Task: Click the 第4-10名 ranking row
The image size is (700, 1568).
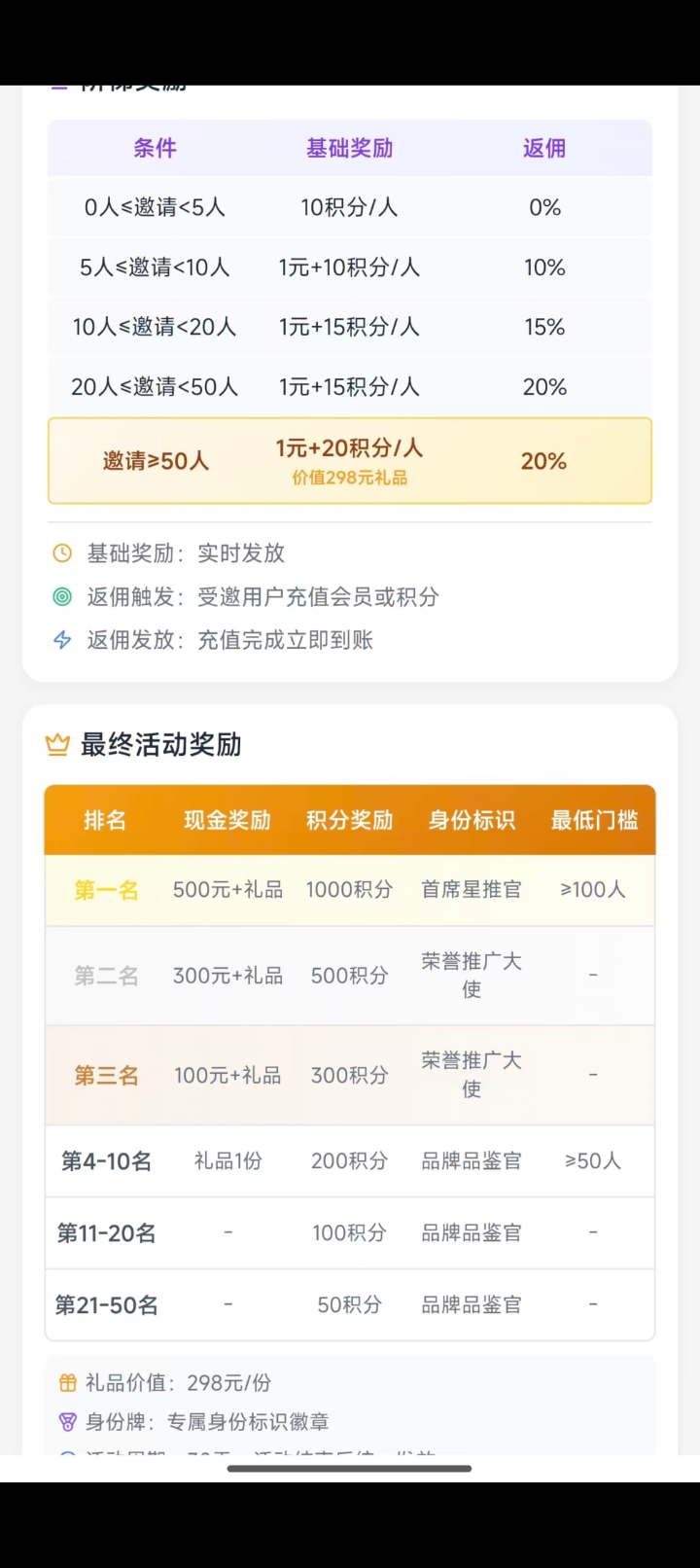Action: 350,1161
